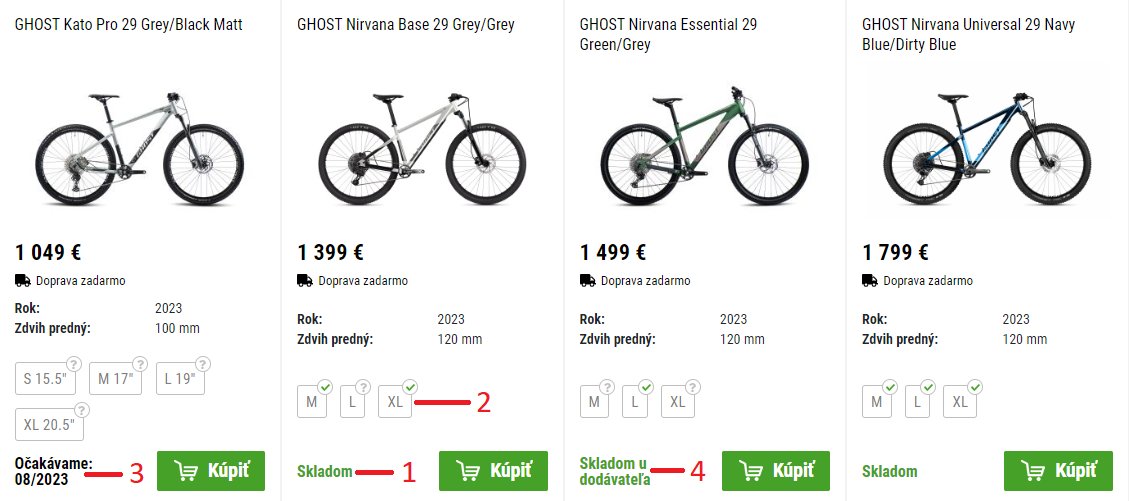Image resolution: width=1129 pixels, height=501 pixels.
Task: Click free shipping truck icon under 1 049 €
Action: tap(23, 281)
